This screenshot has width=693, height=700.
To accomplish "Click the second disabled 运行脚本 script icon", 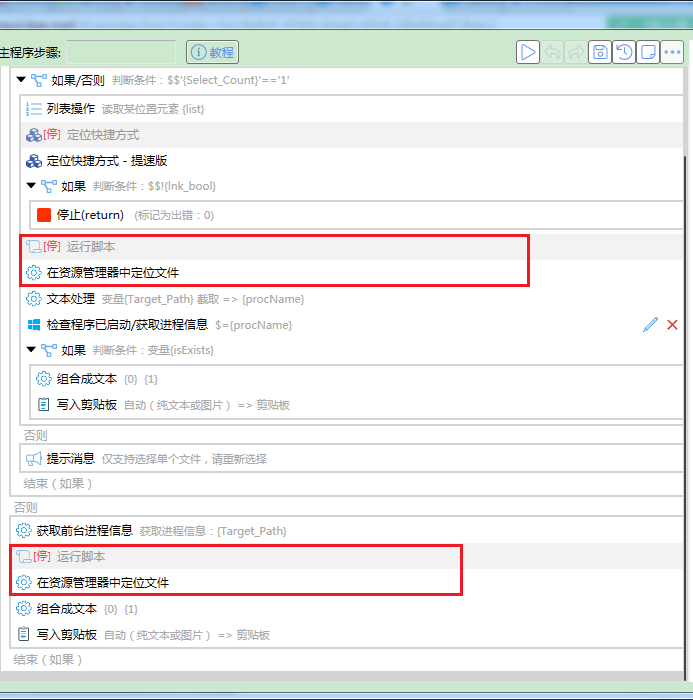I will pos(24,556).
